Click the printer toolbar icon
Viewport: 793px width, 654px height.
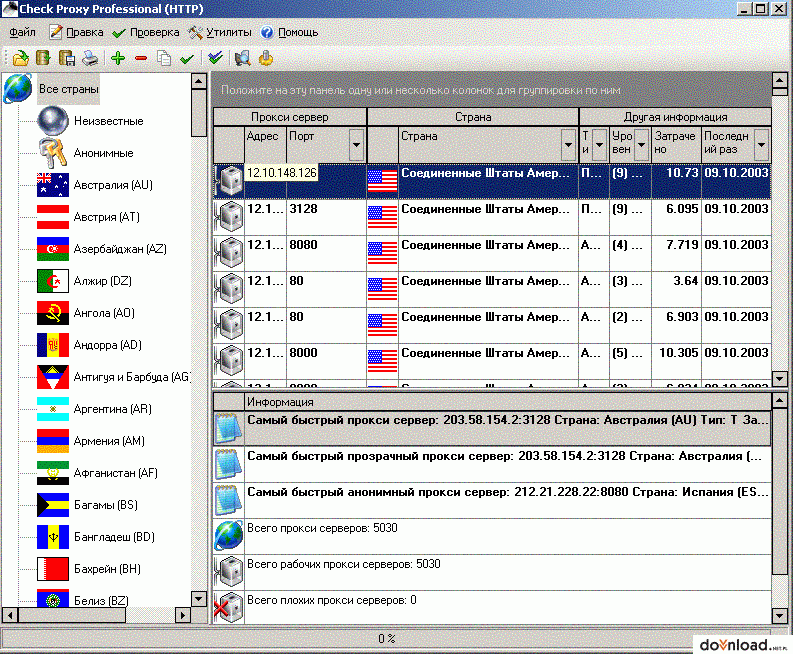click(x=91, y=58)
